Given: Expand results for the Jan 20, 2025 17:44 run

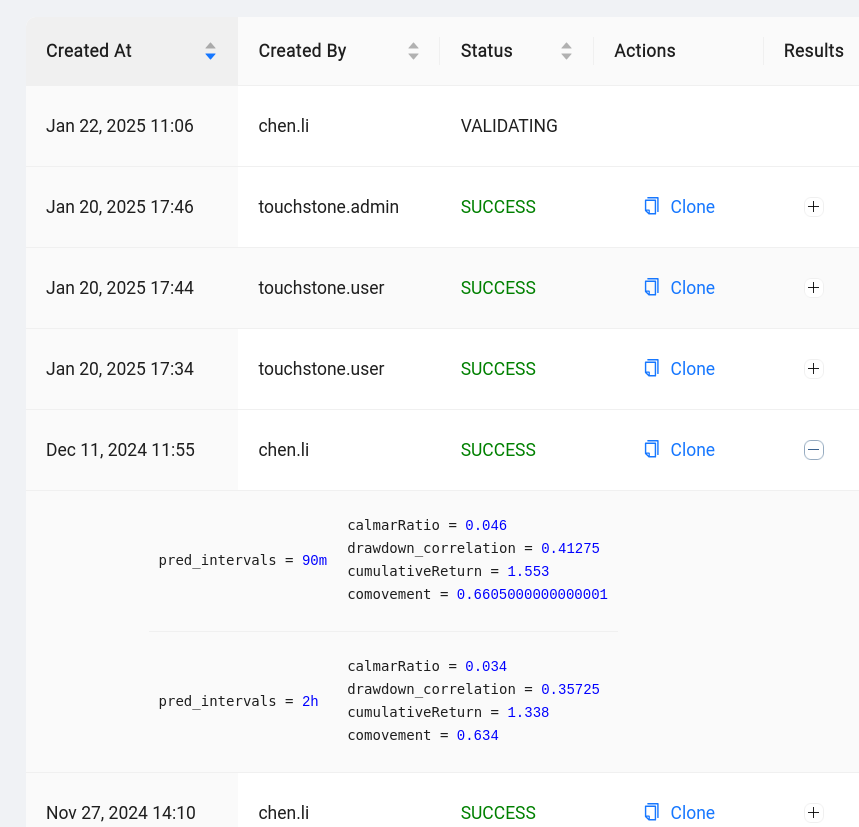Looking at the screenshot, I should point(813,287).
